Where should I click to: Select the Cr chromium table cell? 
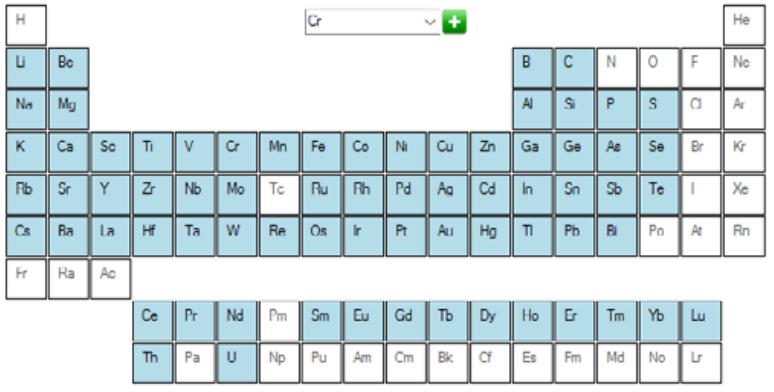pyautogui.click(x=237, y=152)
